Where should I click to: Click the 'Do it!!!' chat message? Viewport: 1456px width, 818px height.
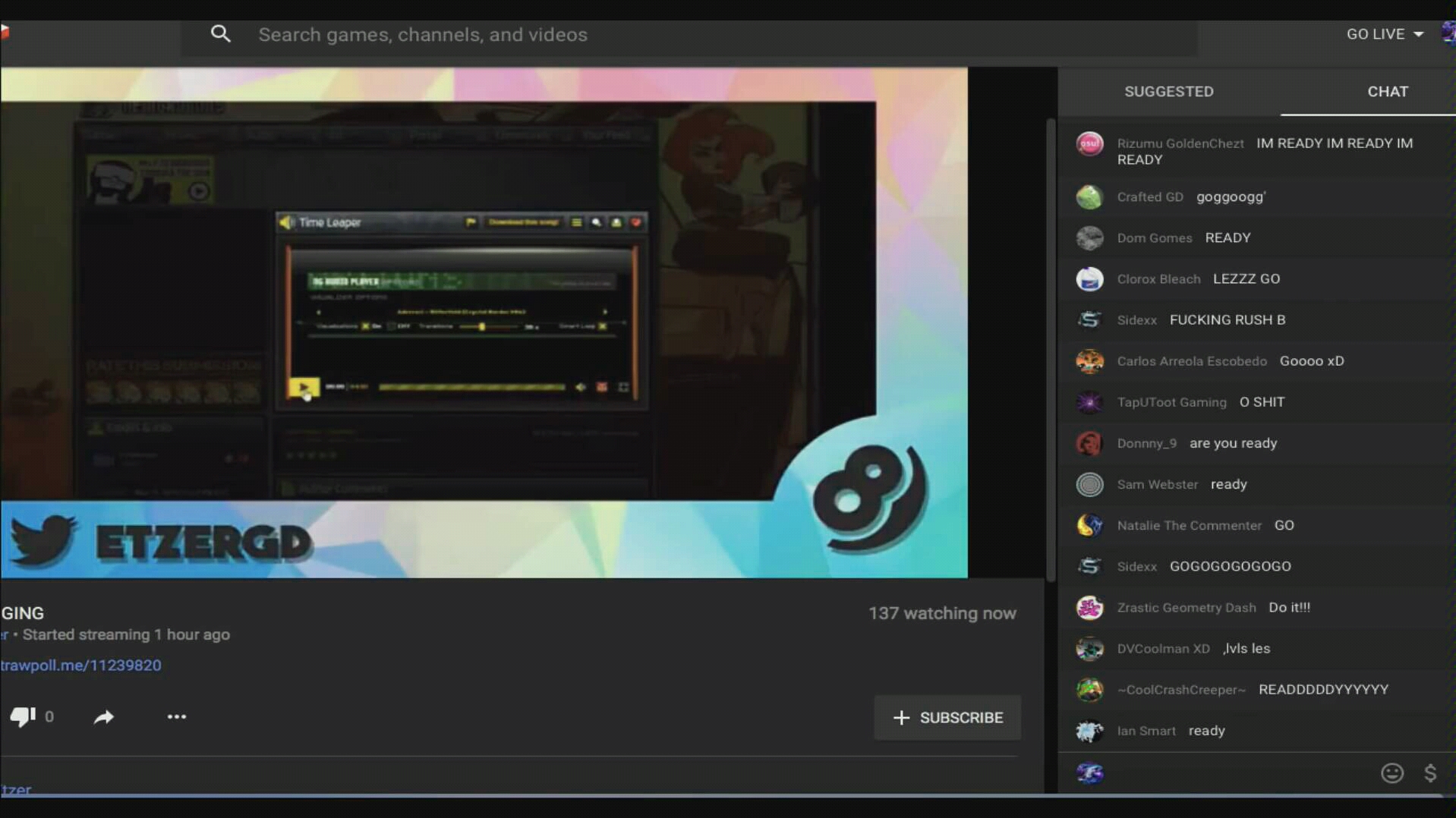[1289, 608]
